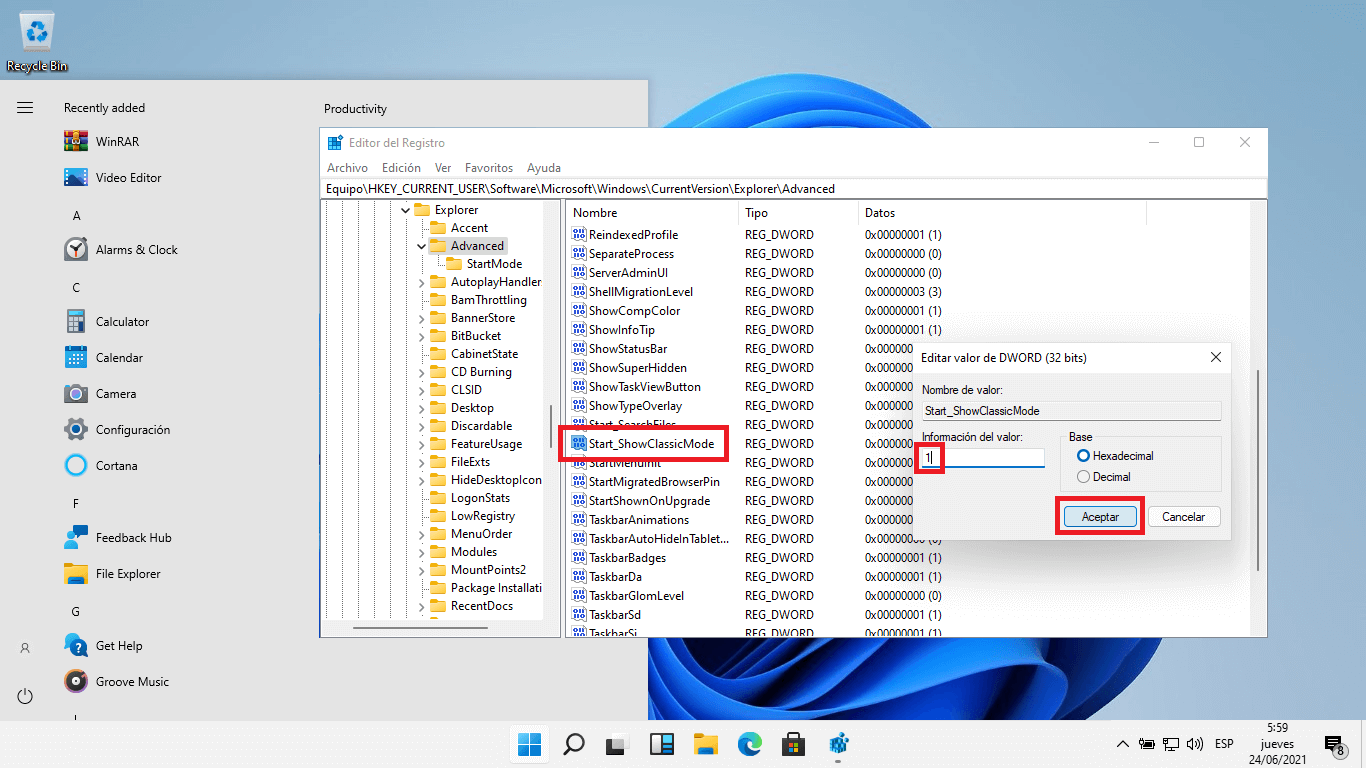The height and width of the screenshot is (768, 1366).
Task: Open Configuración settings gear
Action: pyautogui.click(x=76, y=429)
